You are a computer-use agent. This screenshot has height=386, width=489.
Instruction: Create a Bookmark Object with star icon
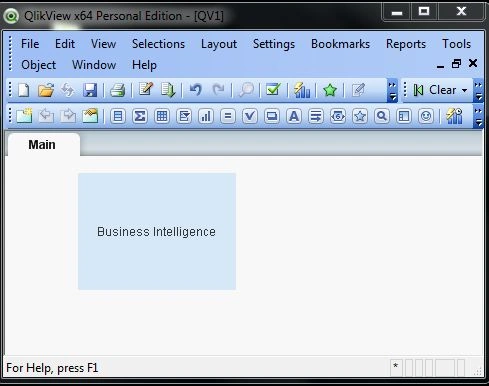point(360,116)
